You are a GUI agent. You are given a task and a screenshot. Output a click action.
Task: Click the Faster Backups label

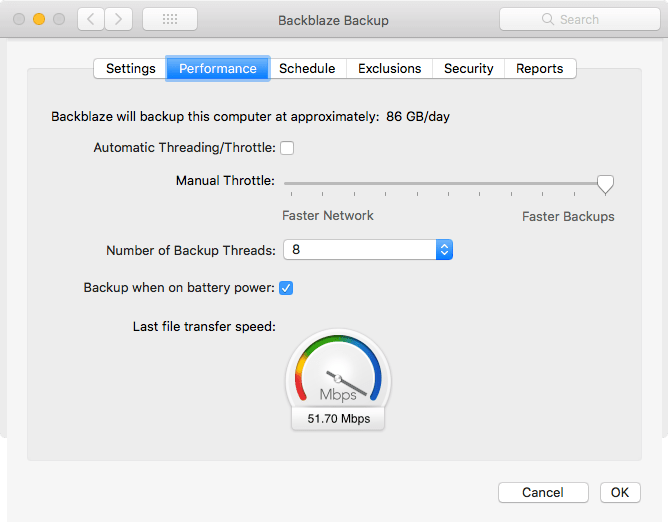tap(568, 216)
